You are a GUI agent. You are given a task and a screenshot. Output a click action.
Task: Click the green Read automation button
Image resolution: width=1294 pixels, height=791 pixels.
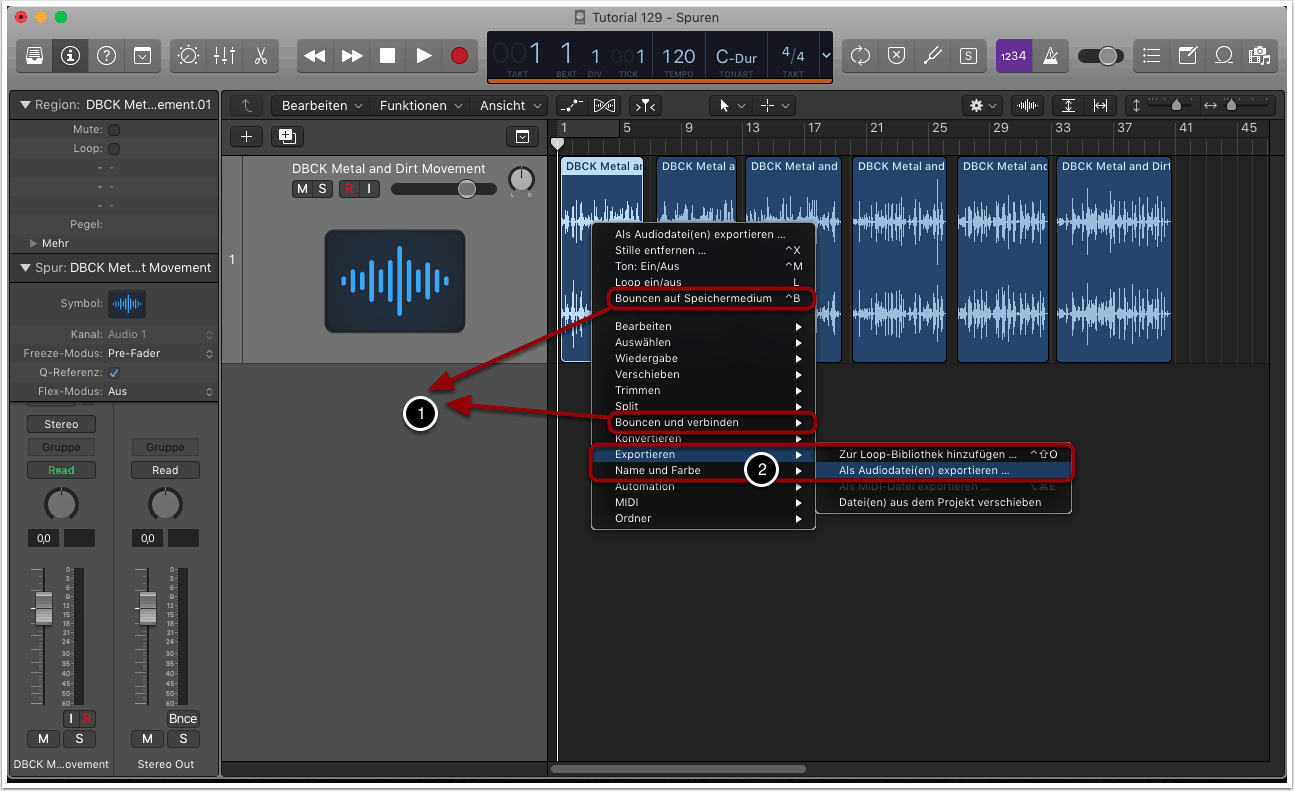[x=61, y=470]
